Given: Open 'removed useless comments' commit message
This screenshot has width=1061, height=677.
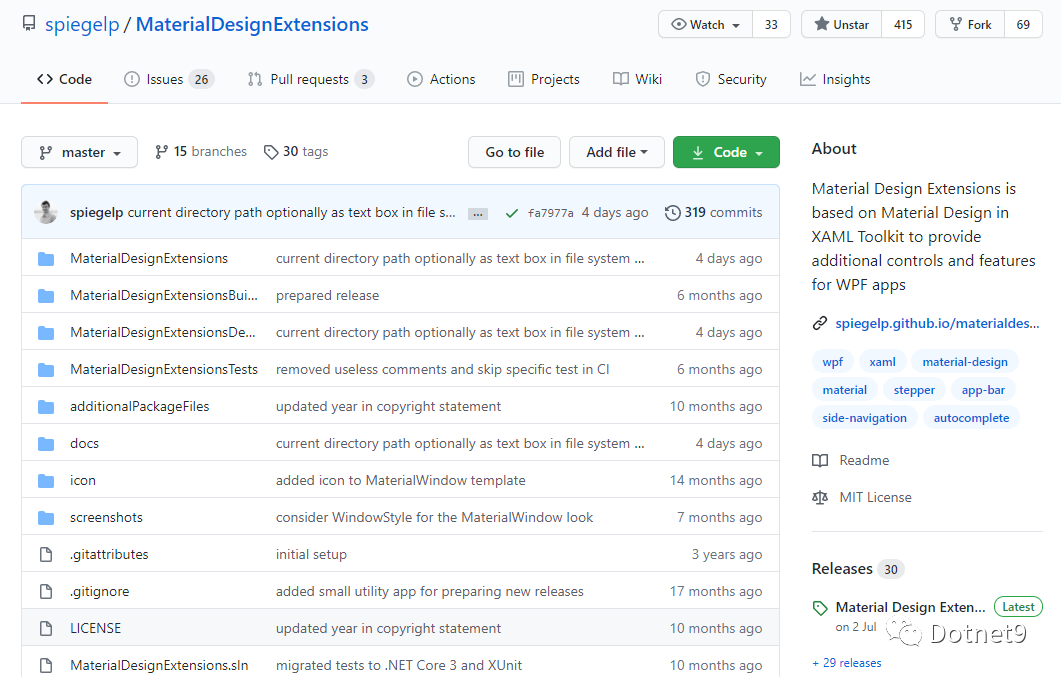Looking at the screenshot, I should click(443, 369).
